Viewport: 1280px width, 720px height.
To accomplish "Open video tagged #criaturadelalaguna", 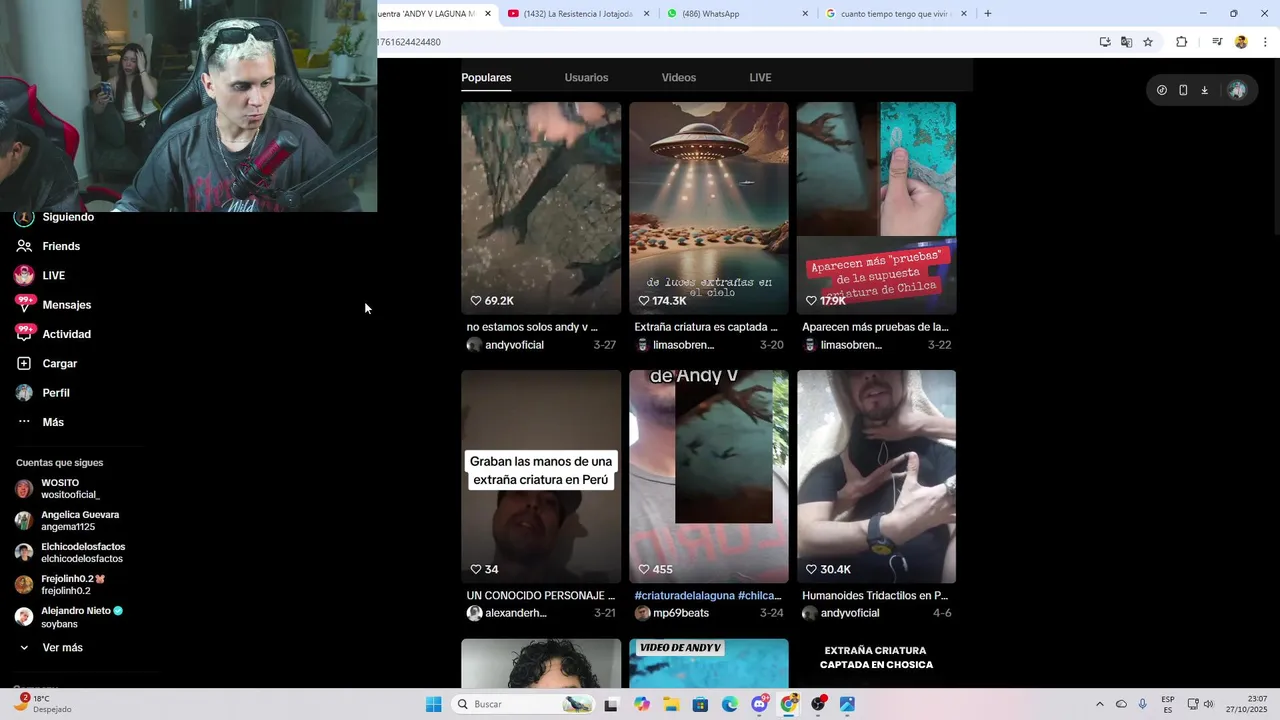I will tap(709, 477).
